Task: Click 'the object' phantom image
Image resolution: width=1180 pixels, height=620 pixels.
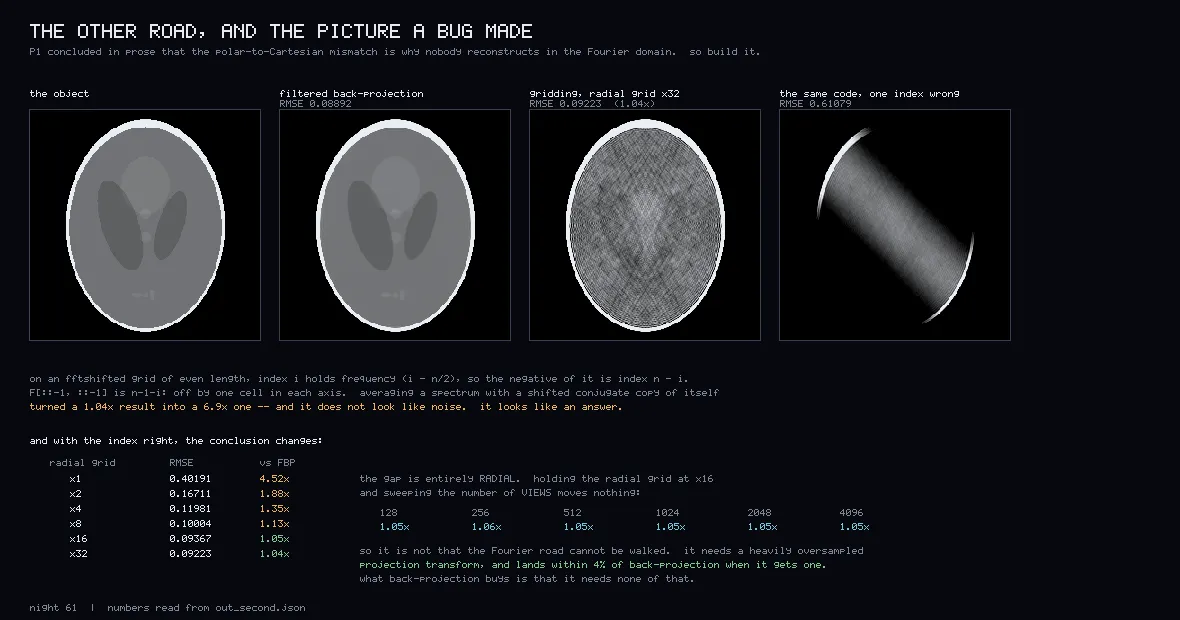Action: pos(145,225)
